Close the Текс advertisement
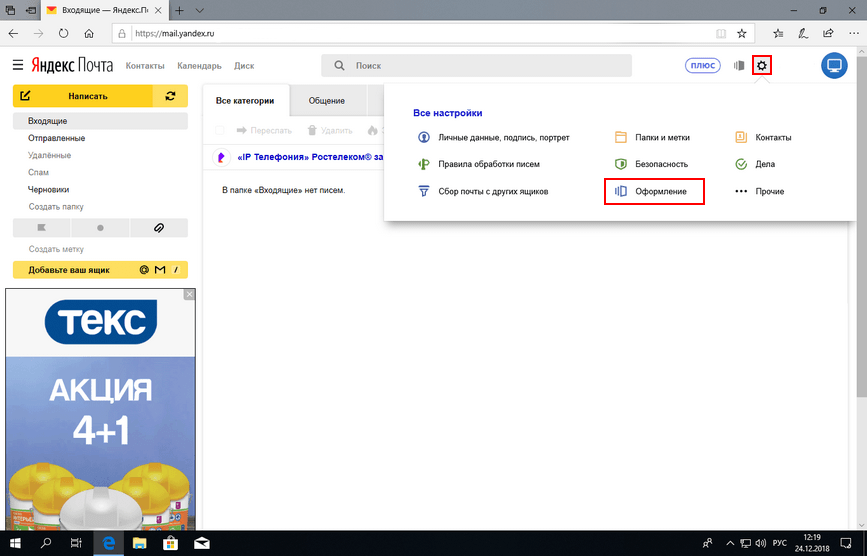This screenshot has height=556, width=867. (x=190, y=295)
